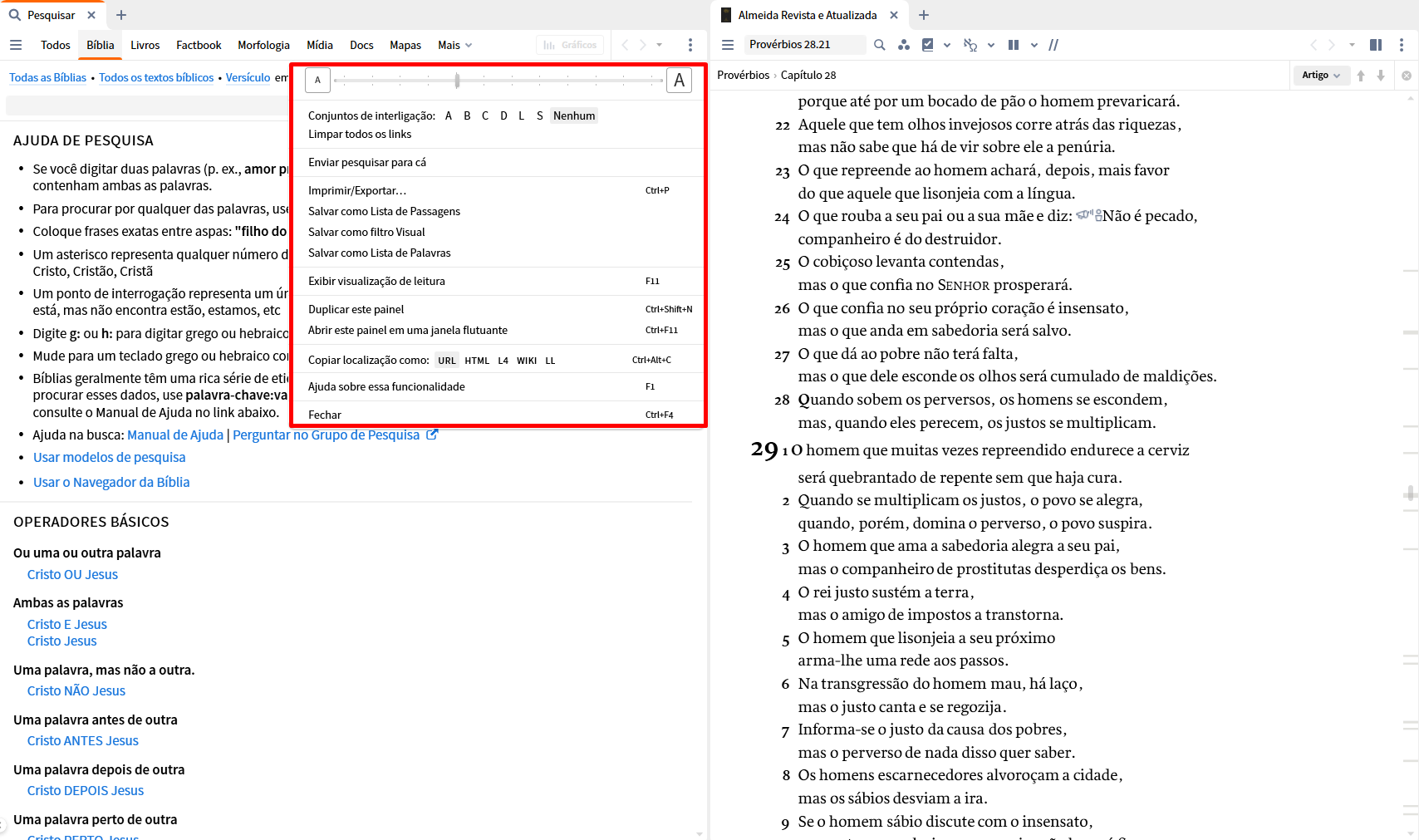Open the history dropdown in the Bible panel
This screenshot has width=1419, height=840.
1352,45
